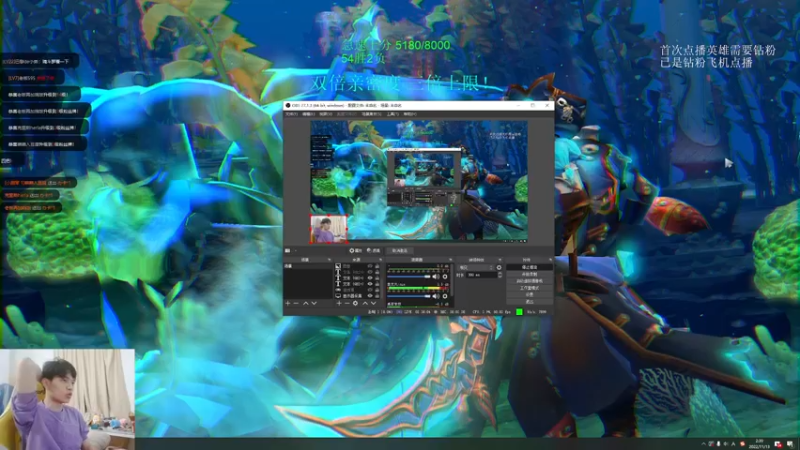
Task: Open the 场景集合(S) menu
Action: (x=371, y=114)
